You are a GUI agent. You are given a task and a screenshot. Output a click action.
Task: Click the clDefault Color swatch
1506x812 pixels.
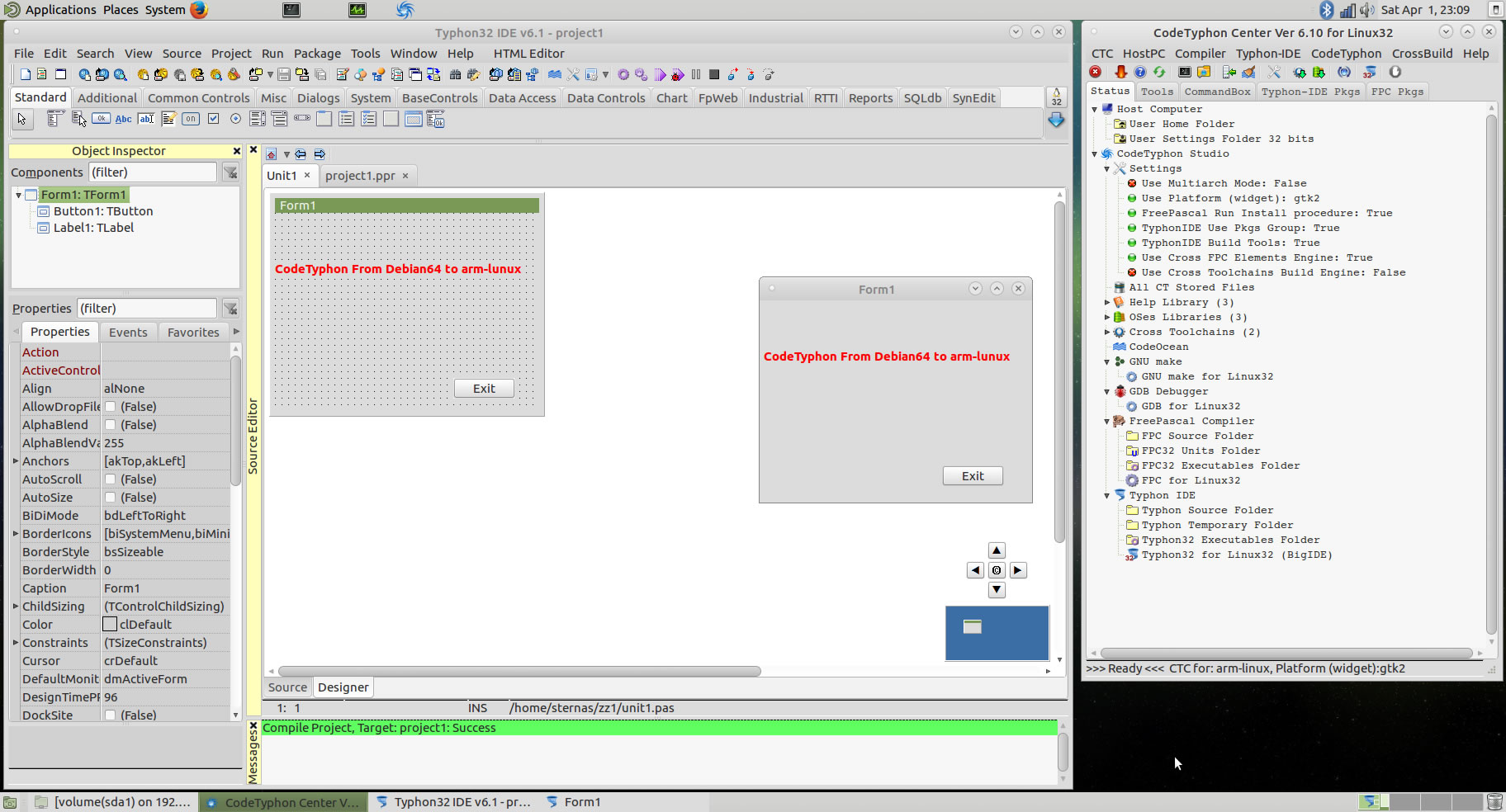(x=110, y=625)
